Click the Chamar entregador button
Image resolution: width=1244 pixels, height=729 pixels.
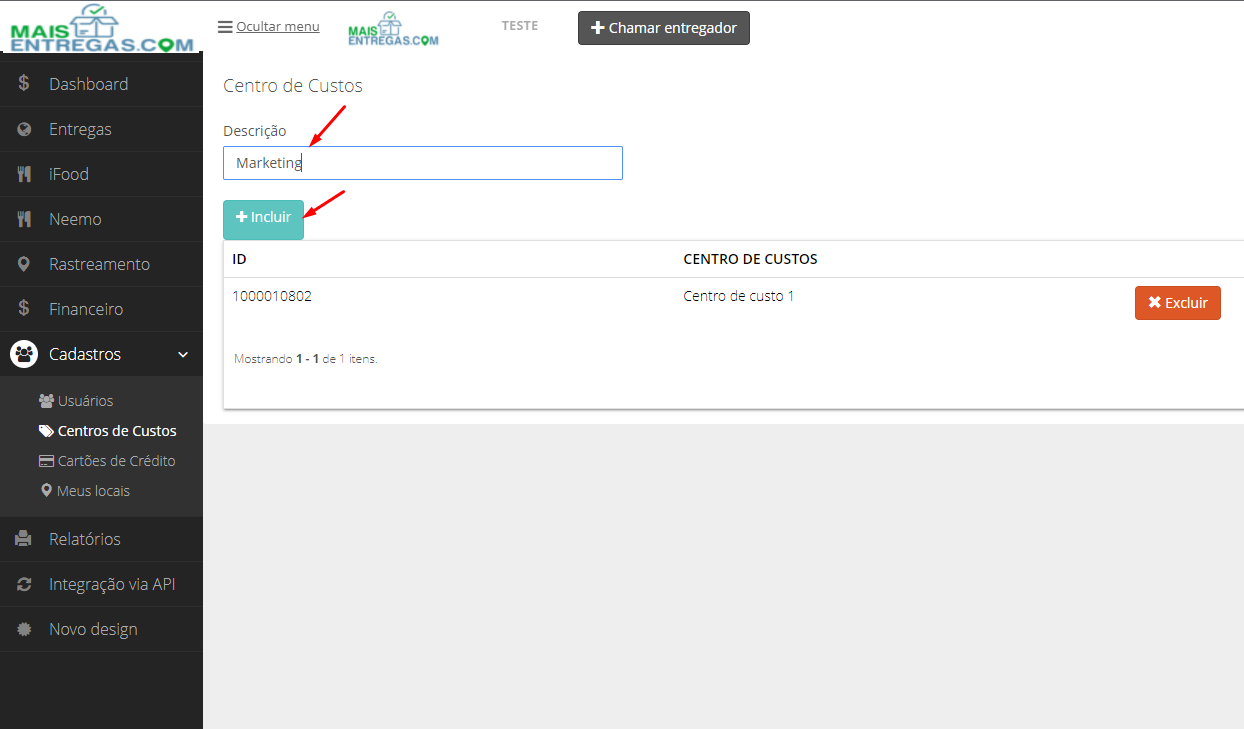(664, 28)
